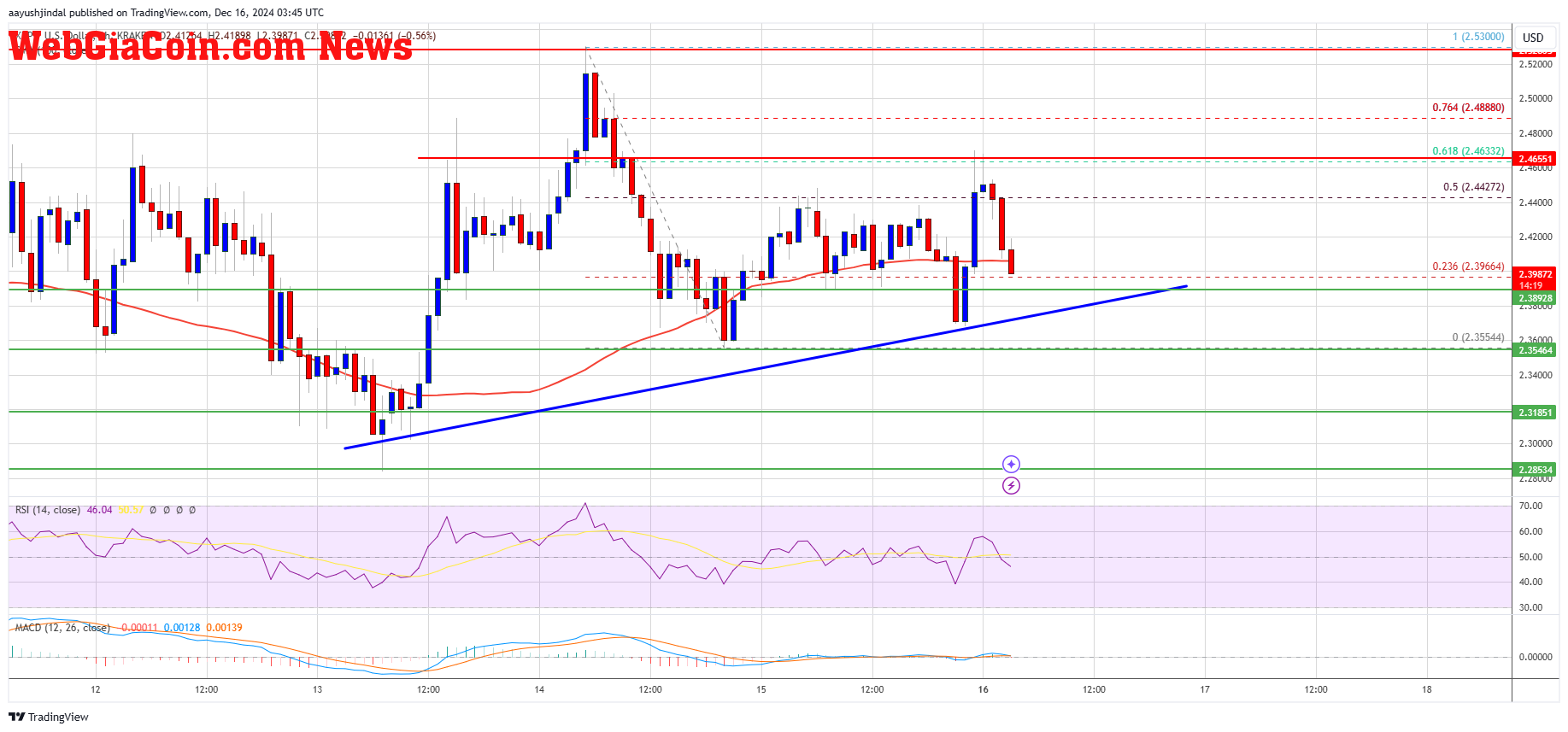The image size is (1568, 732).
Task: Click the MACD 0.00000 scale value
Action: (x=1536, y=657)
